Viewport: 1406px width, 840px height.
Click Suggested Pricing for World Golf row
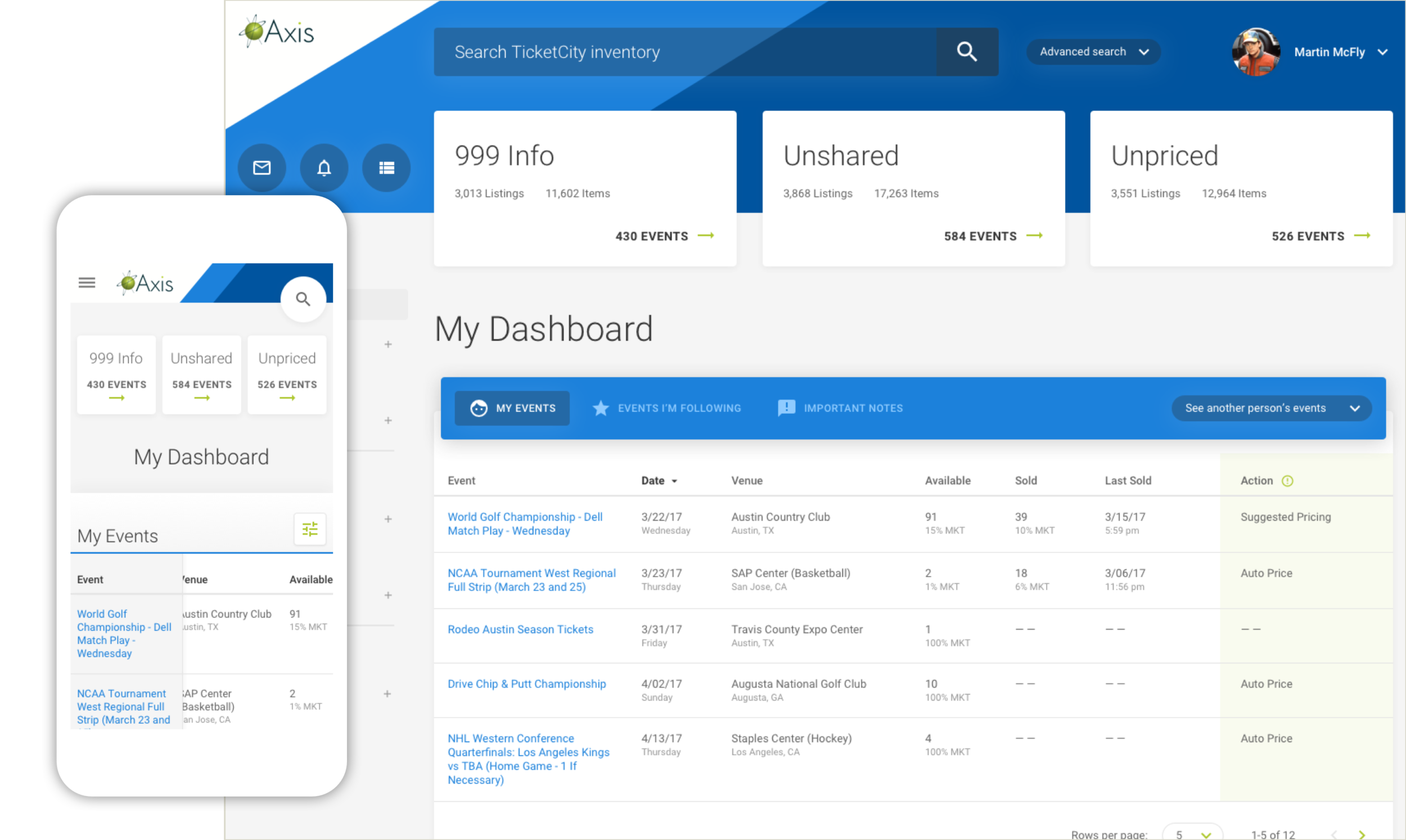[1286, 517]
